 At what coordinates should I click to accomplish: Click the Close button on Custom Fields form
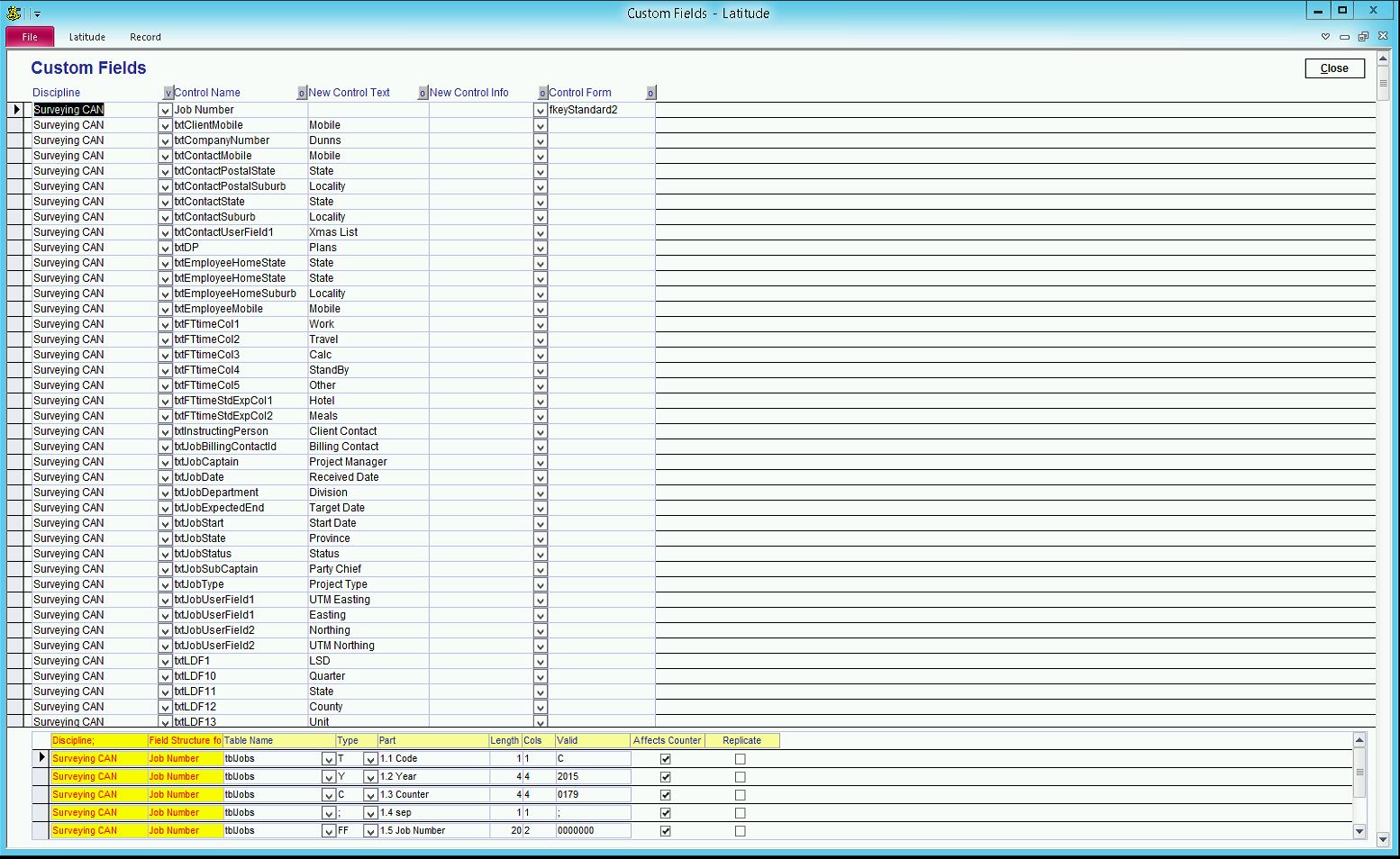pos(1334,68)
